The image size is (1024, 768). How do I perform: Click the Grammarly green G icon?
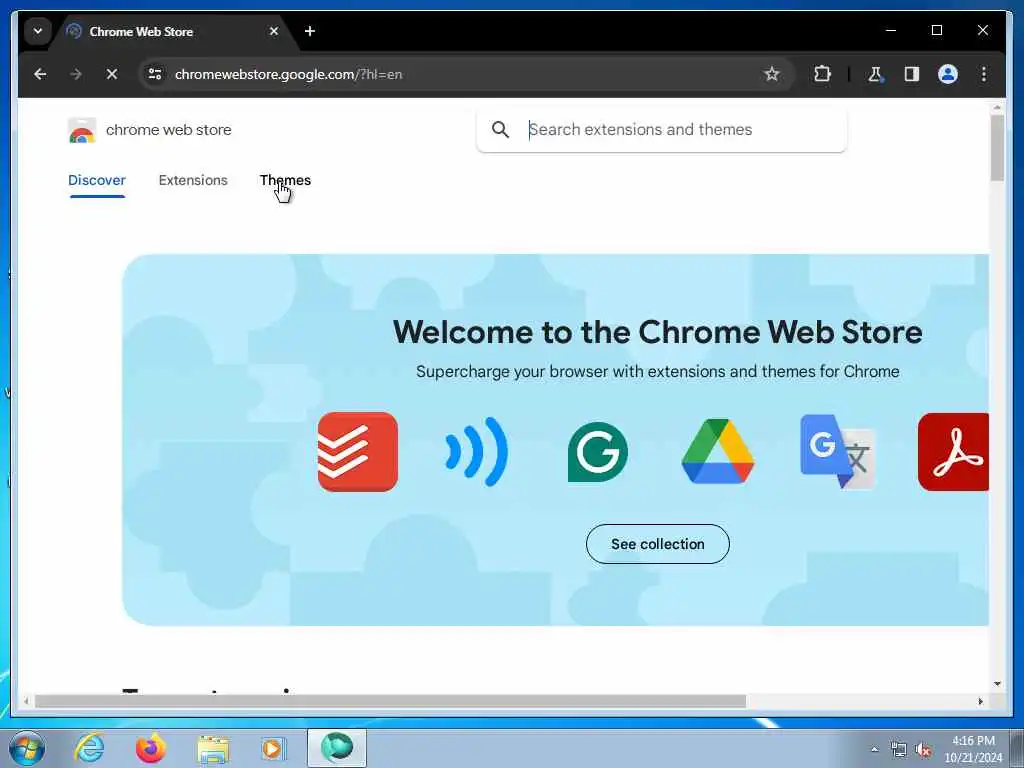[598, 452]
